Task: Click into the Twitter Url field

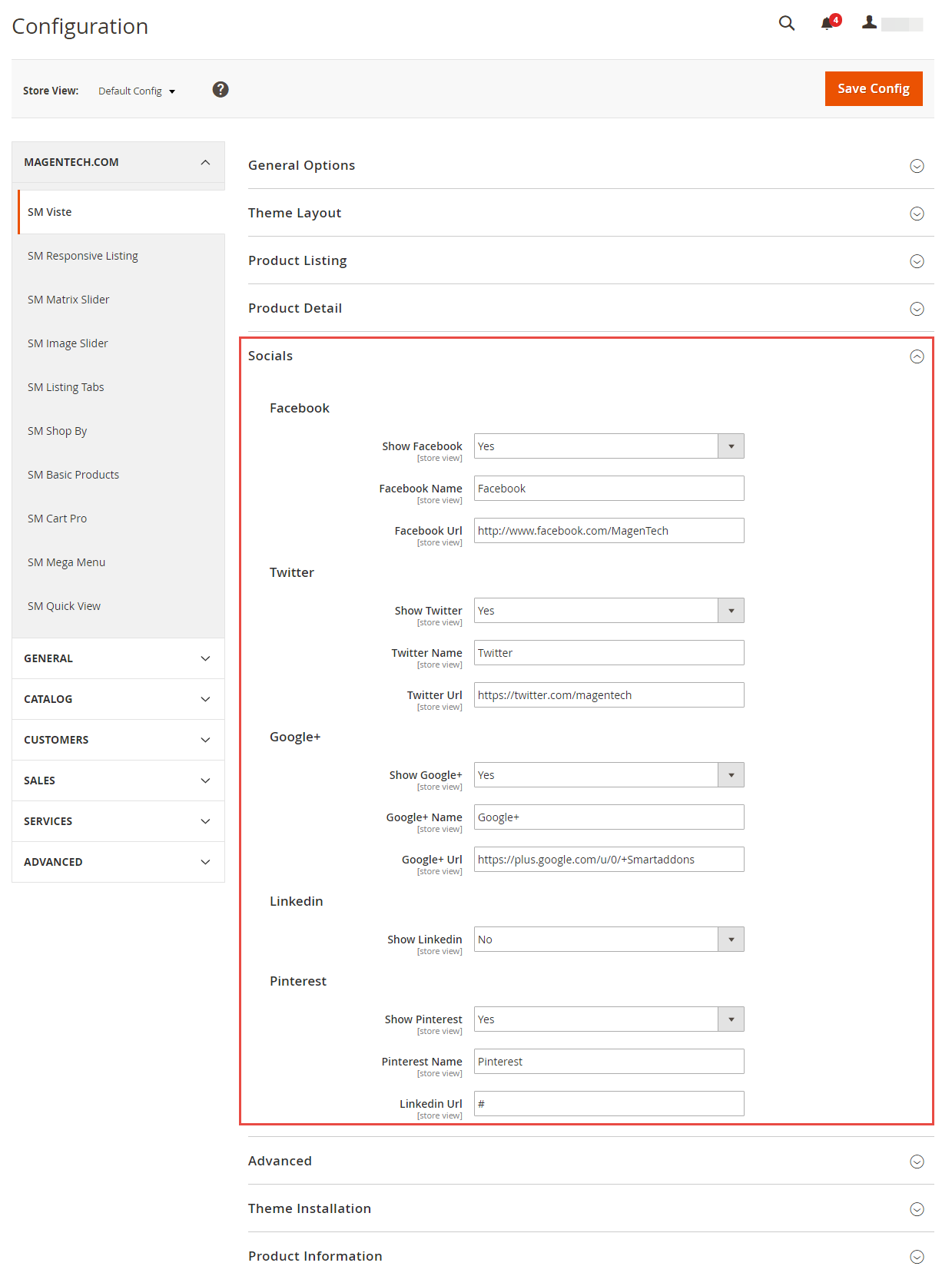Action: pyautogui.click(x=609, y=695)
